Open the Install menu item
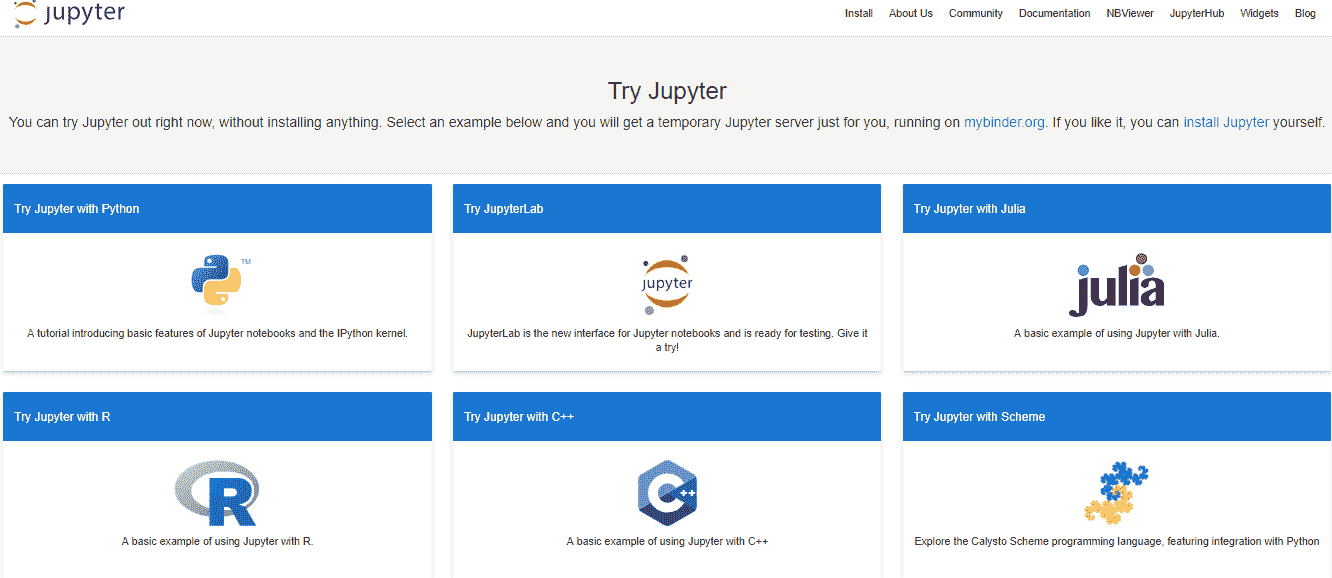Viewport: 1332px width, 578px height. 858,14
